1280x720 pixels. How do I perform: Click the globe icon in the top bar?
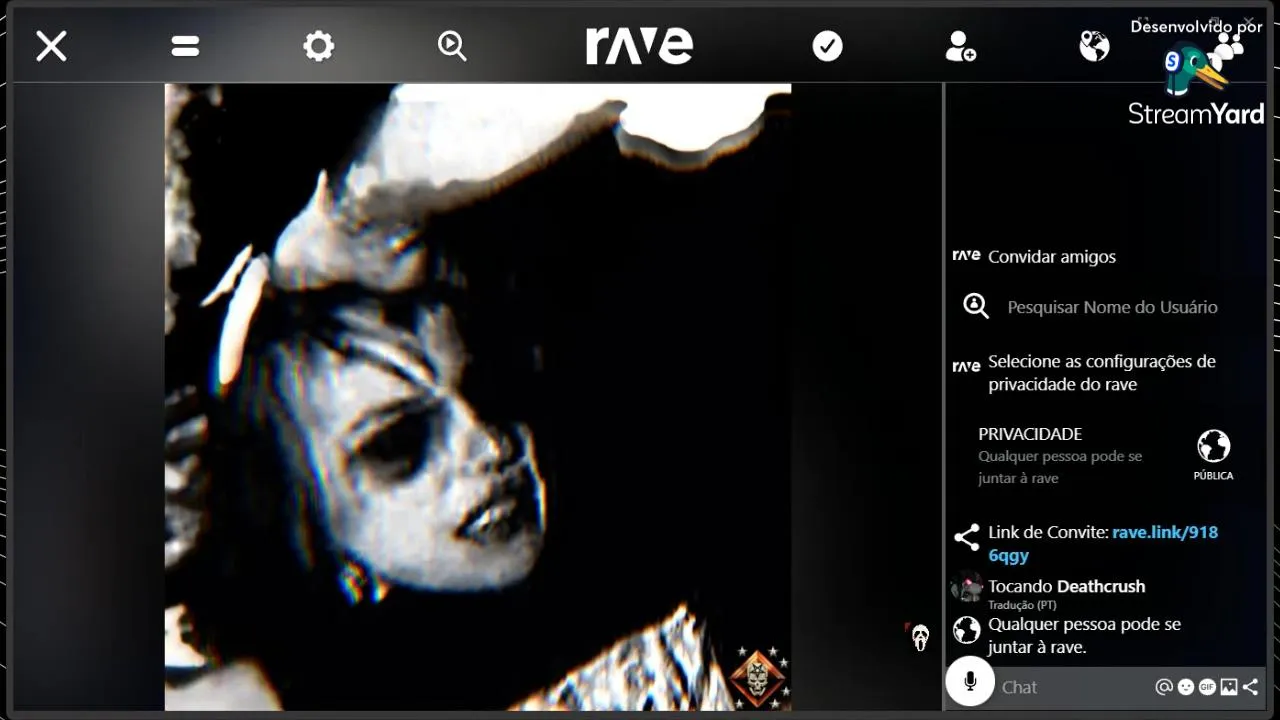[x=1094, y=46]
